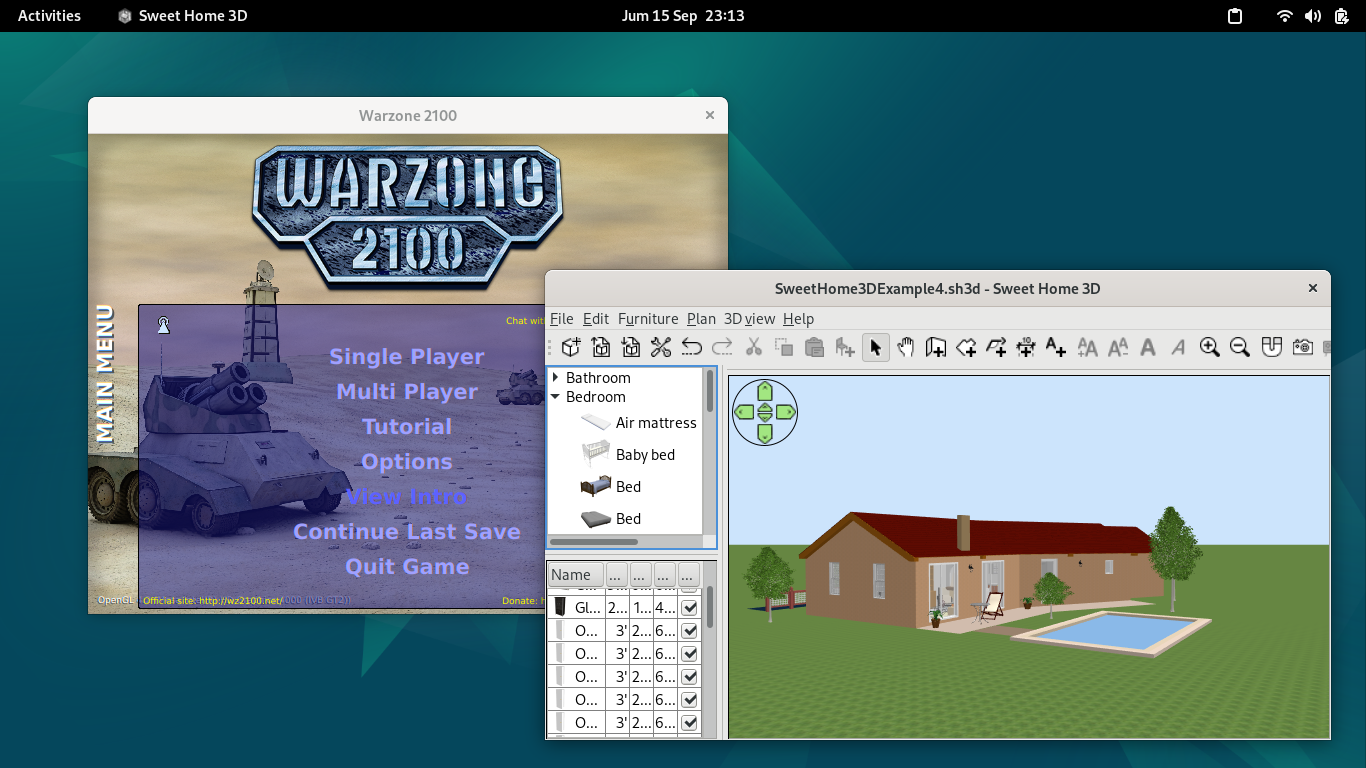Choose the Create rooms tool

[x=966, y=347]
